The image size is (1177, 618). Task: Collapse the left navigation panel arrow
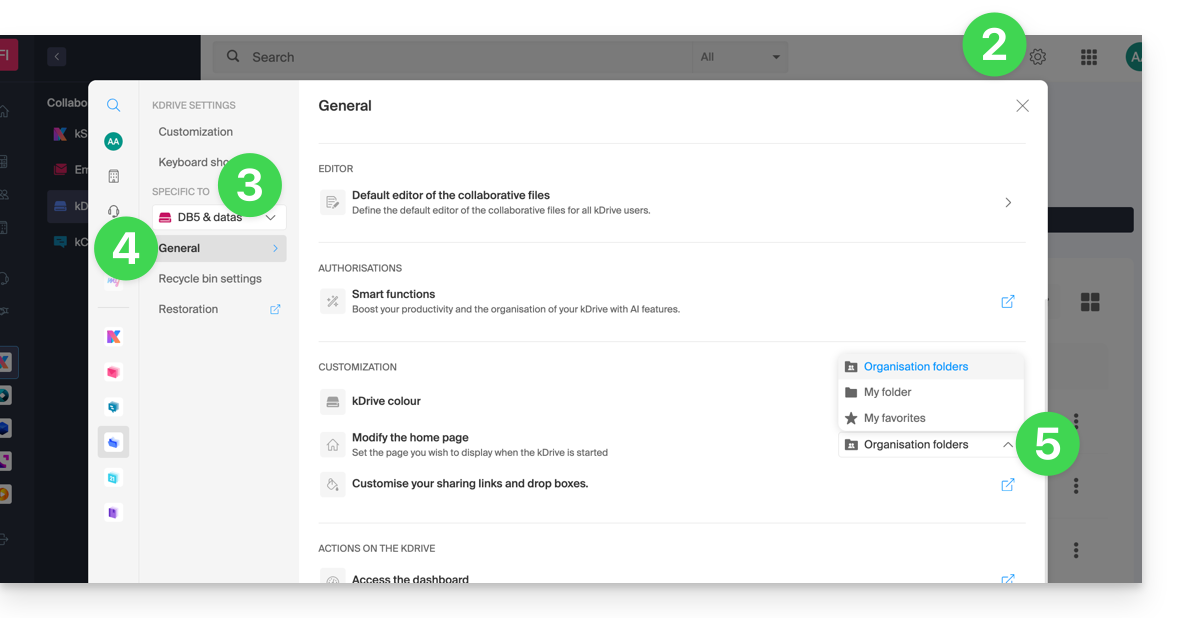57,57
